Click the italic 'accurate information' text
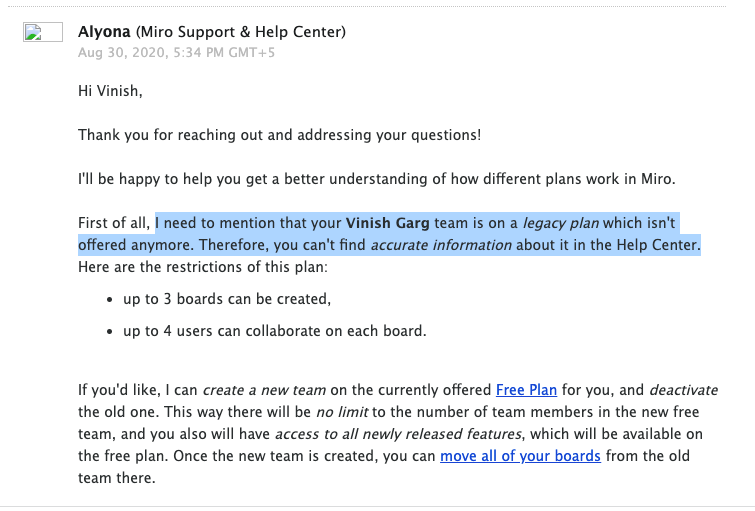The height and width of the screenshot is (511, 755). tap(441, 245)
